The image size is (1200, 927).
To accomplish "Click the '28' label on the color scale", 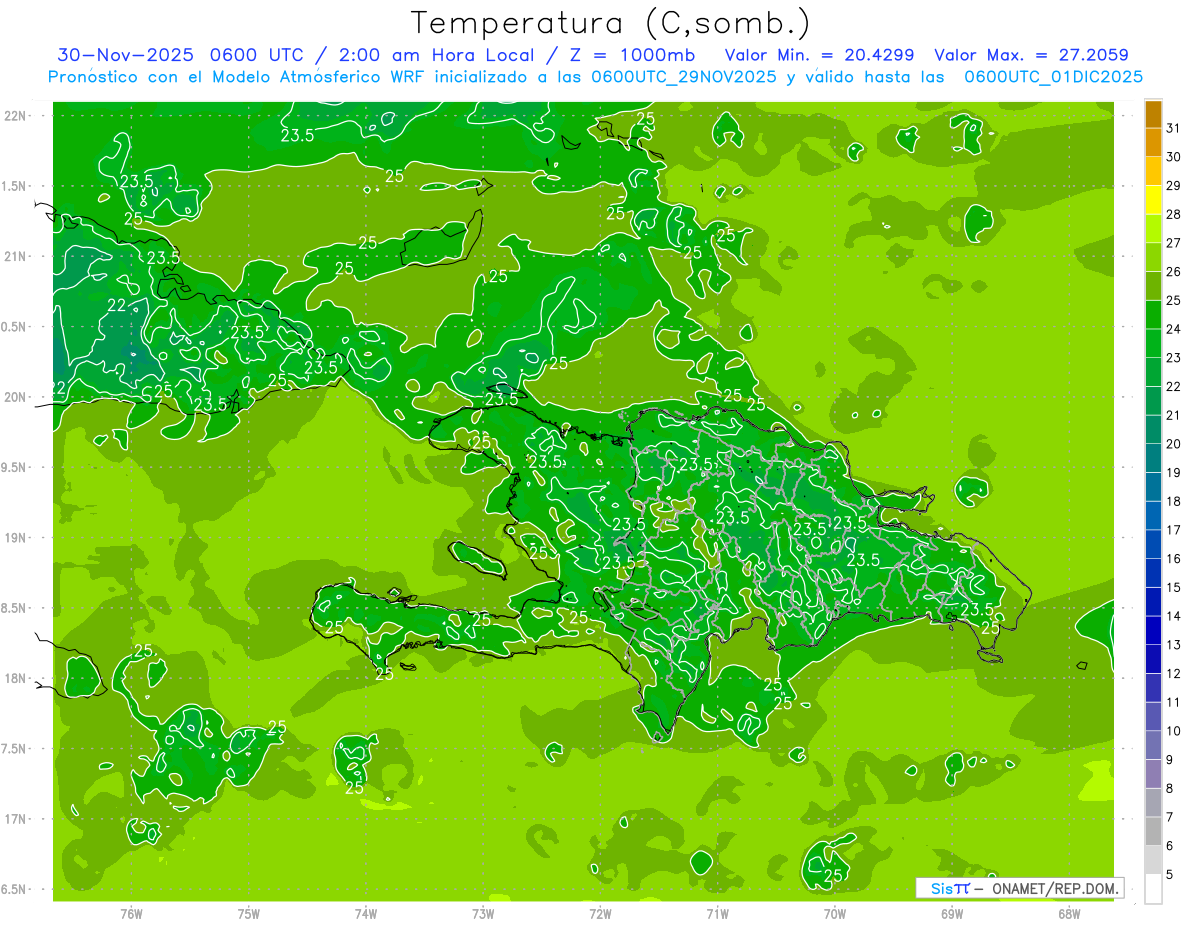I will point(1174,215).
